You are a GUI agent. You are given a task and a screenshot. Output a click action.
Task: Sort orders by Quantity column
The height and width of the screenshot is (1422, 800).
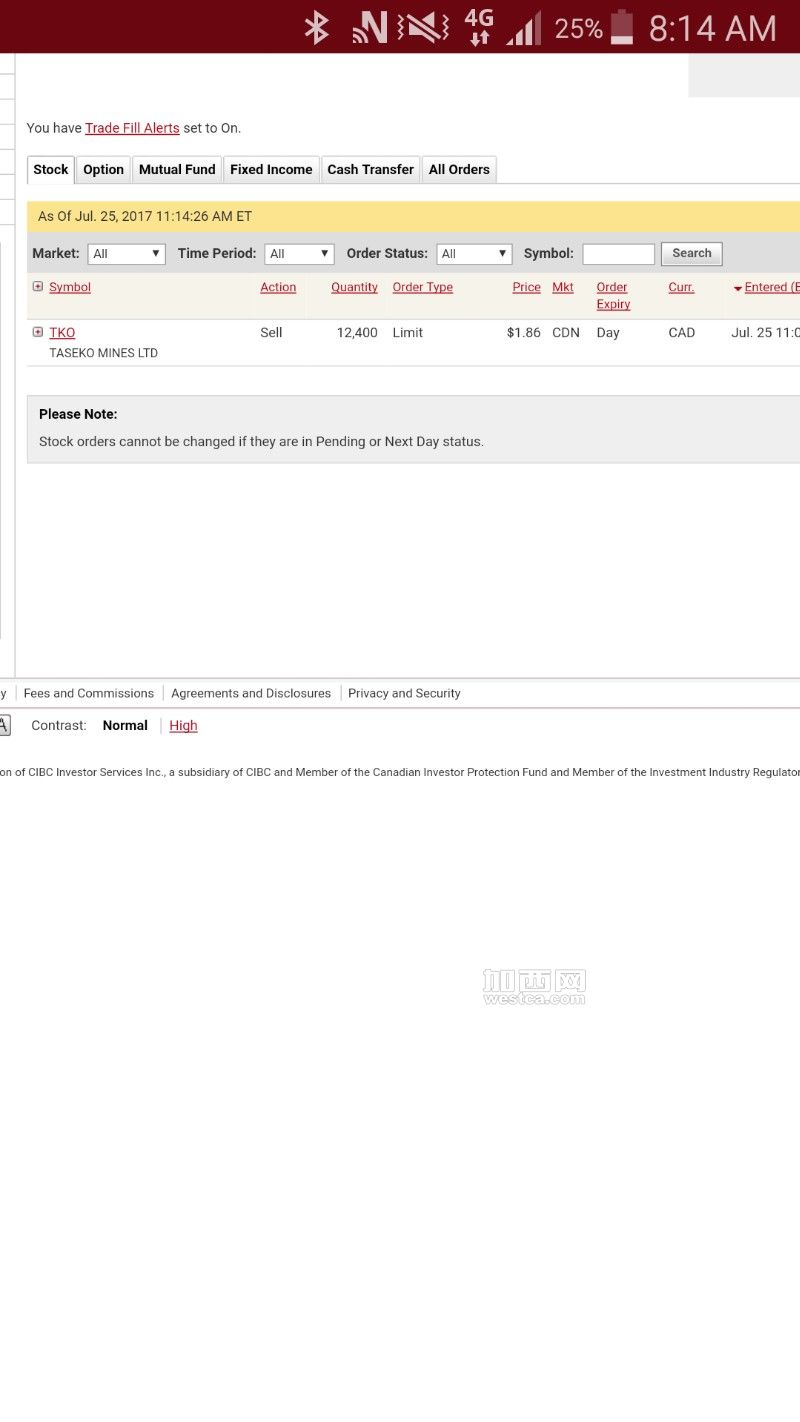tap(354, 287)
